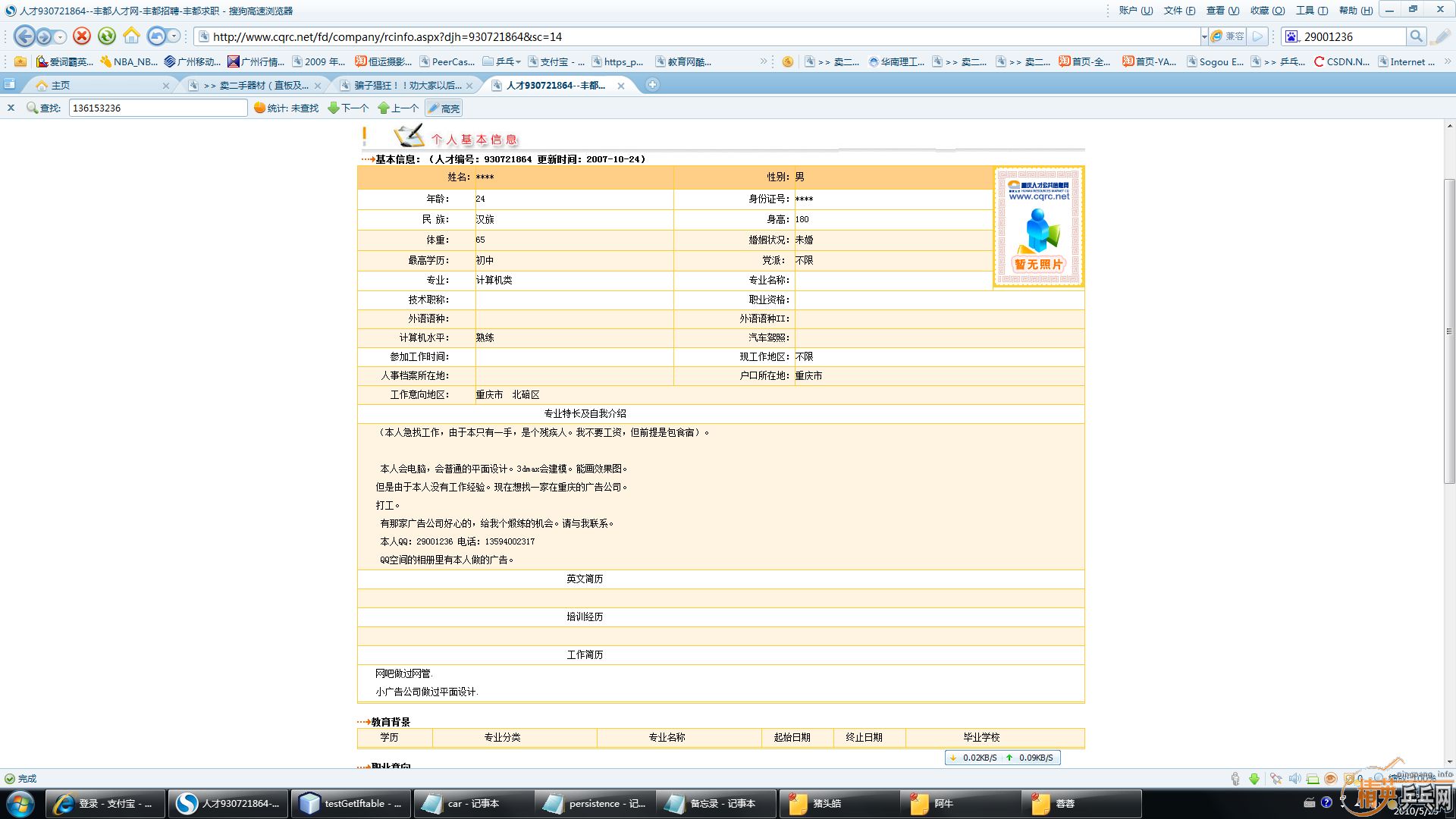The width and height of the screenshot is (1456, 819).
Task: Switch to the 骗子猖狂 tab
Action: pyautogui.click(x=407, y=85)
